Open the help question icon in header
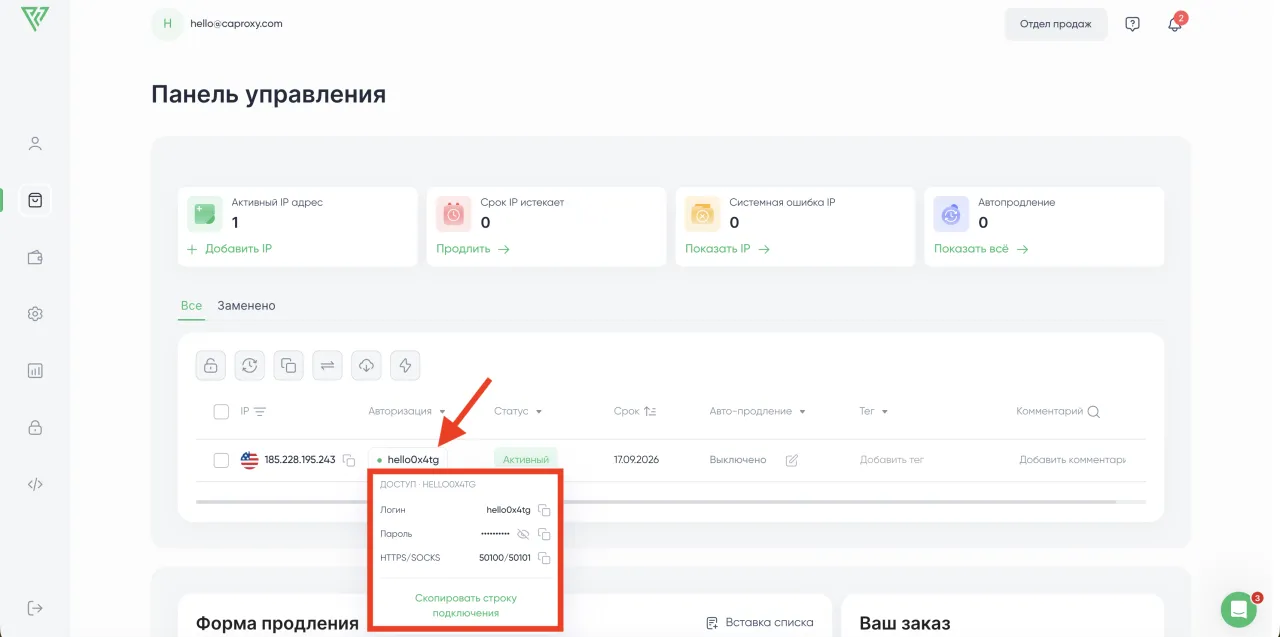 (1132, 24)
